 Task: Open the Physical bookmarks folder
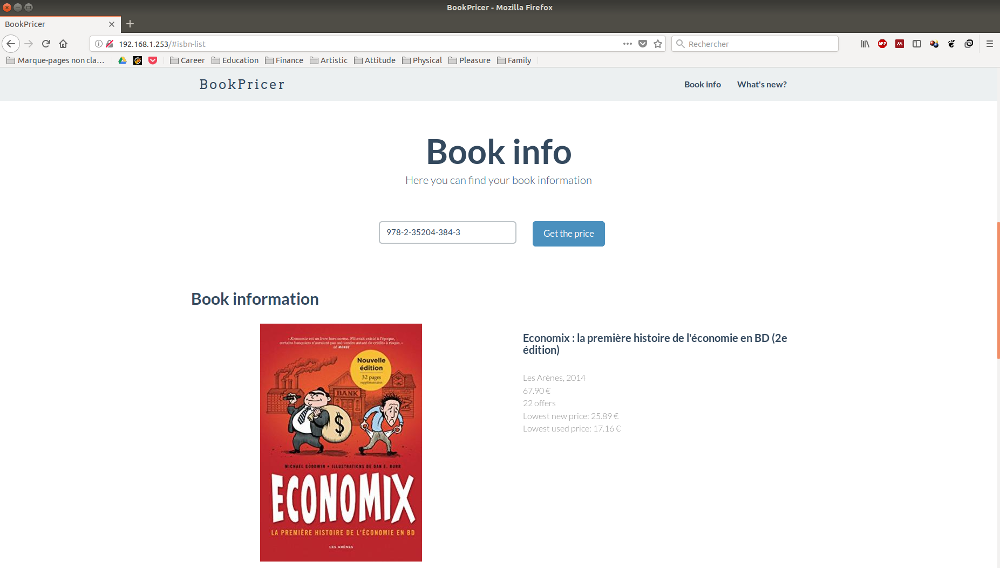click(422, 61)
